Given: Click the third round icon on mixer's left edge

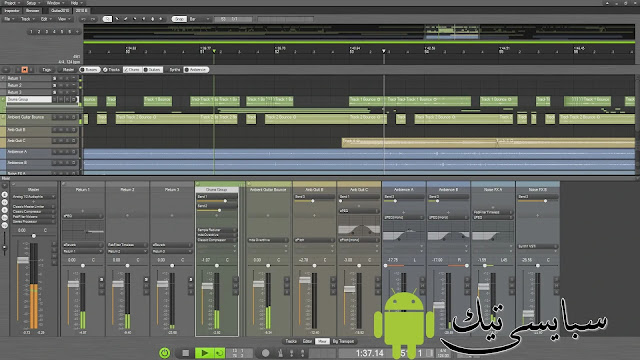Looking at the screenshot, I should click(4, 210).
